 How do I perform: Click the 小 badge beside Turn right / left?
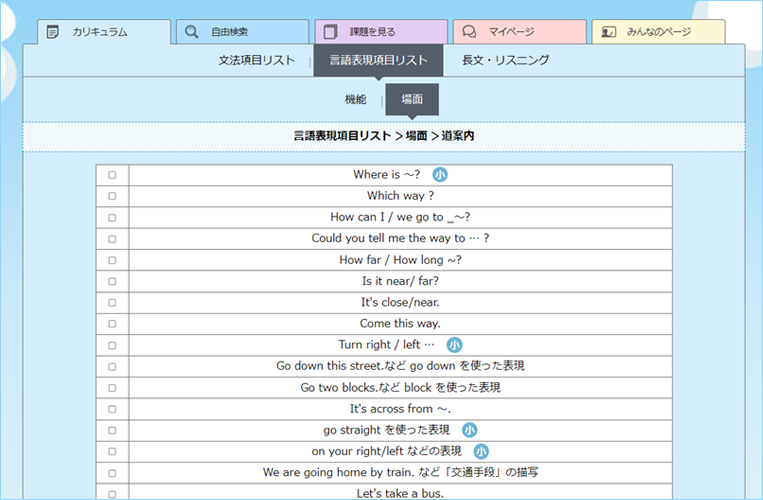click(x=454, y=345)
